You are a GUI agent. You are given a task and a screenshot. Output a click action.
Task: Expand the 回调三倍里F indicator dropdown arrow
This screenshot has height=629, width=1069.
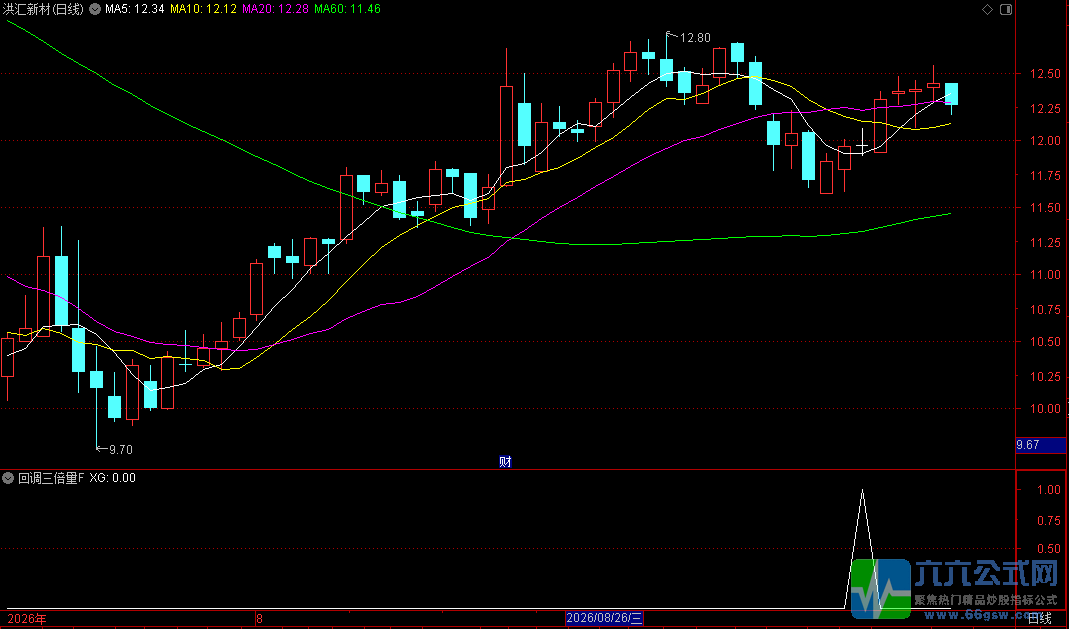pyautogui.click(x=8, y=478)
